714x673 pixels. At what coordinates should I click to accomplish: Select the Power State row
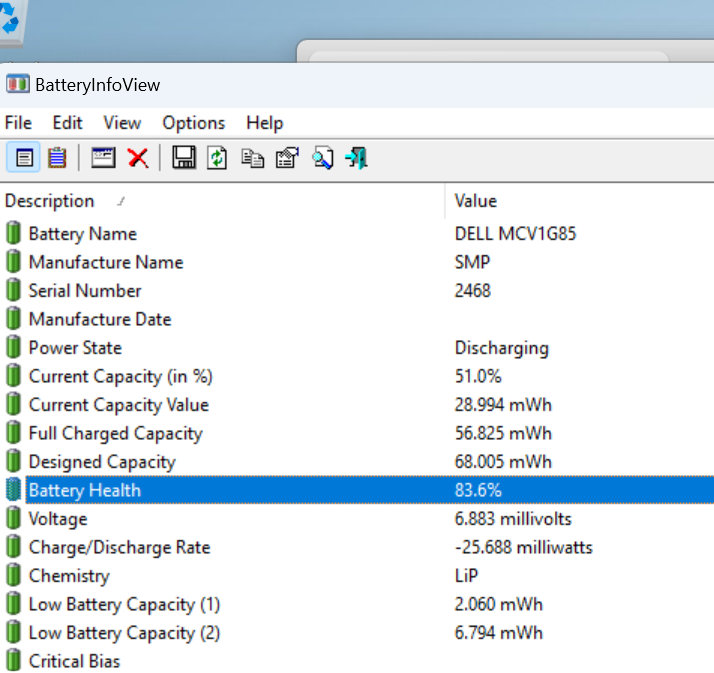pyautogui.click(x=357, y=347)
